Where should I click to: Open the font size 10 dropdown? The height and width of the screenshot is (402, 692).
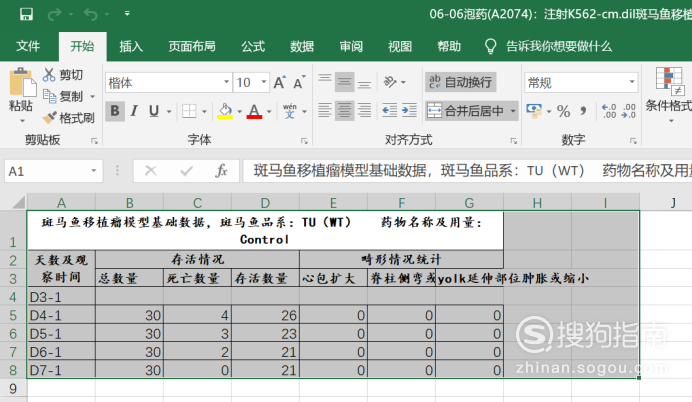(263, 82)
